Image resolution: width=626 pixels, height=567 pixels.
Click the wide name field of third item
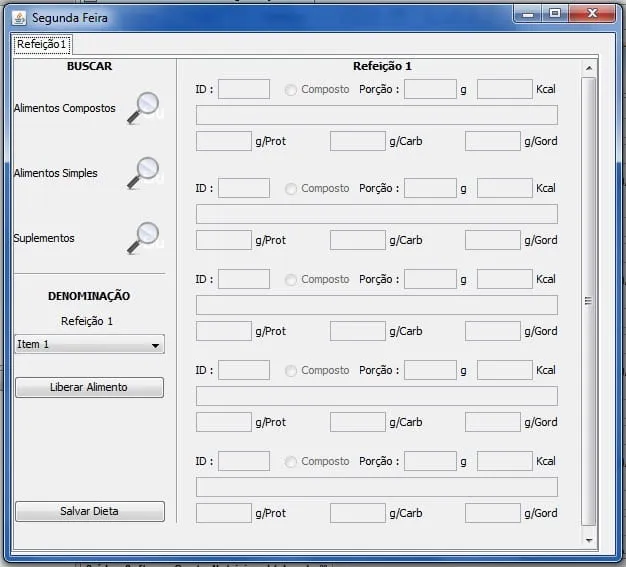pos(377,305)
